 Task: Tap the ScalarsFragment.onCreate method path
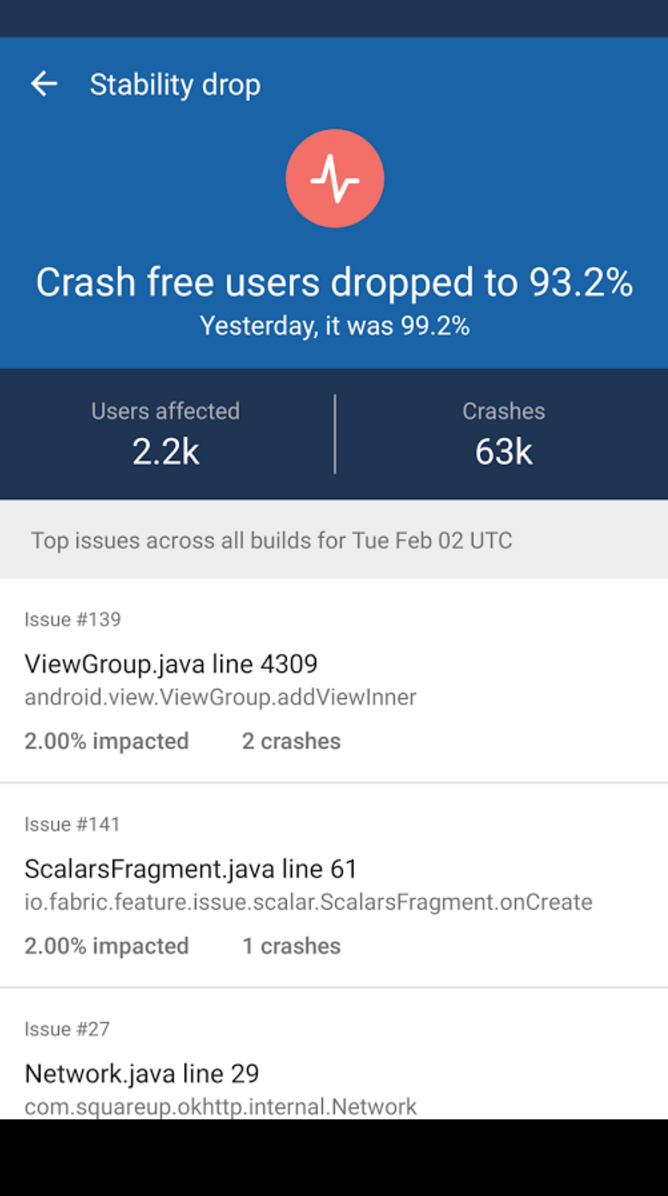coord(308,903)
